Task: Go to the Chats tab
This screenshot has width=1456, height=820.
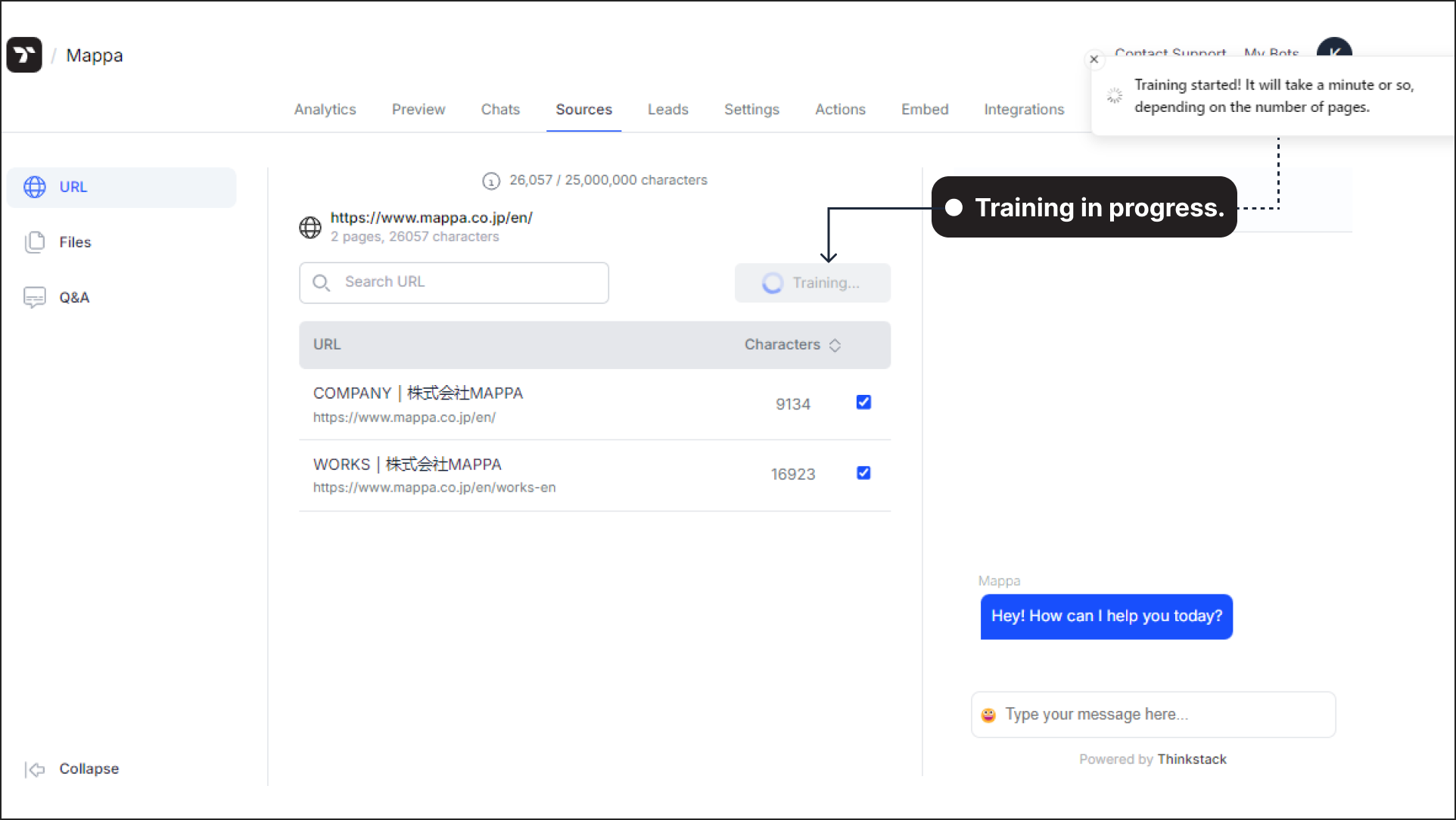Action: pyautogui.click(x=500, y=109)
